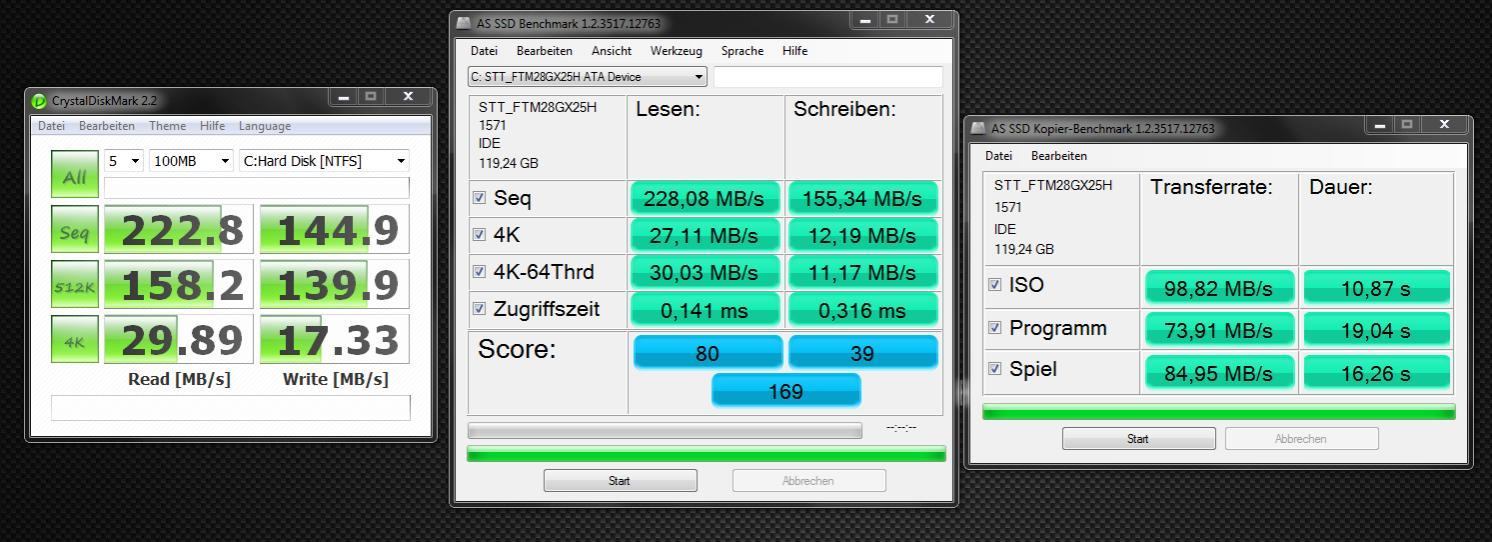1492x542 pixels.
Task: Click the 19,04 s Programm duration
Action: (1376, 331)
